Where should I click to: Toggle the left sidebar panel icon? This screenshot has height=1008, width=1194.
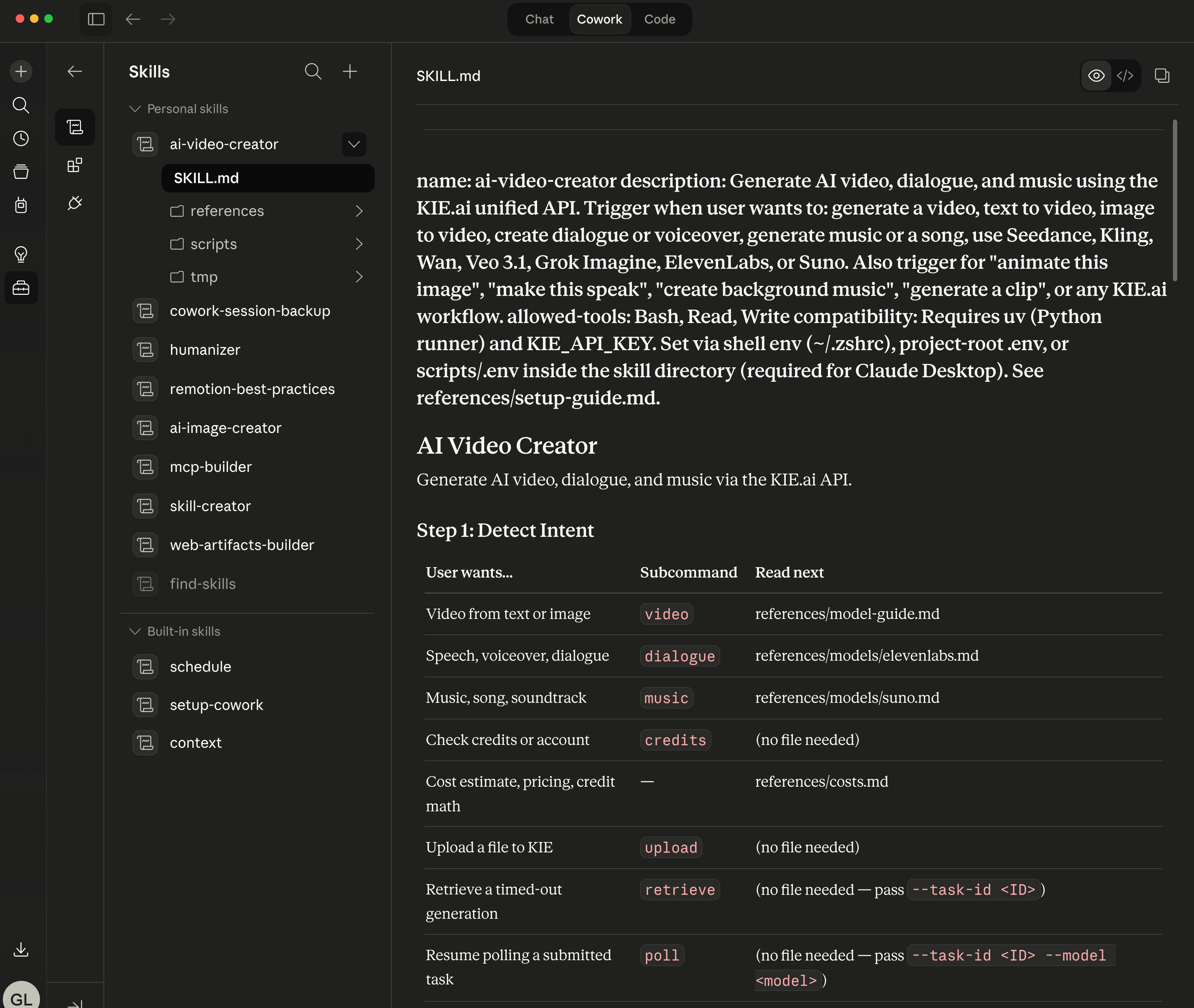[x=96, y=19]
